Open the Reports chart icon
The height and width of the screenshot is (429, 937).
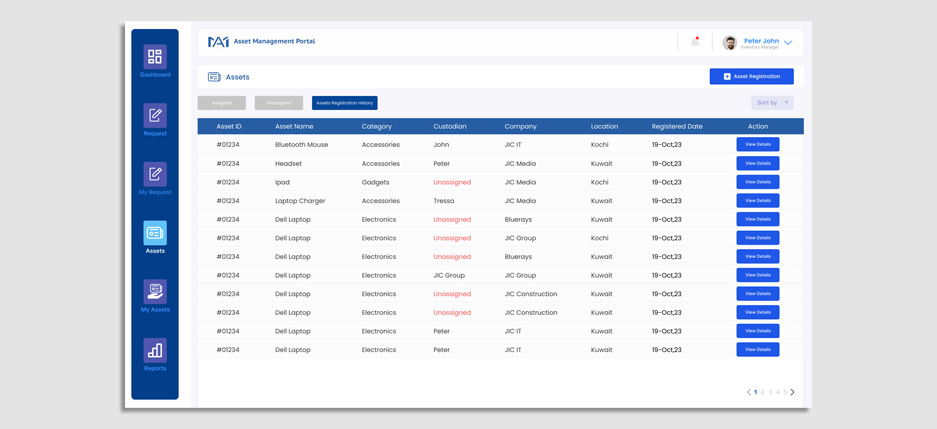(x=155, y=350)
